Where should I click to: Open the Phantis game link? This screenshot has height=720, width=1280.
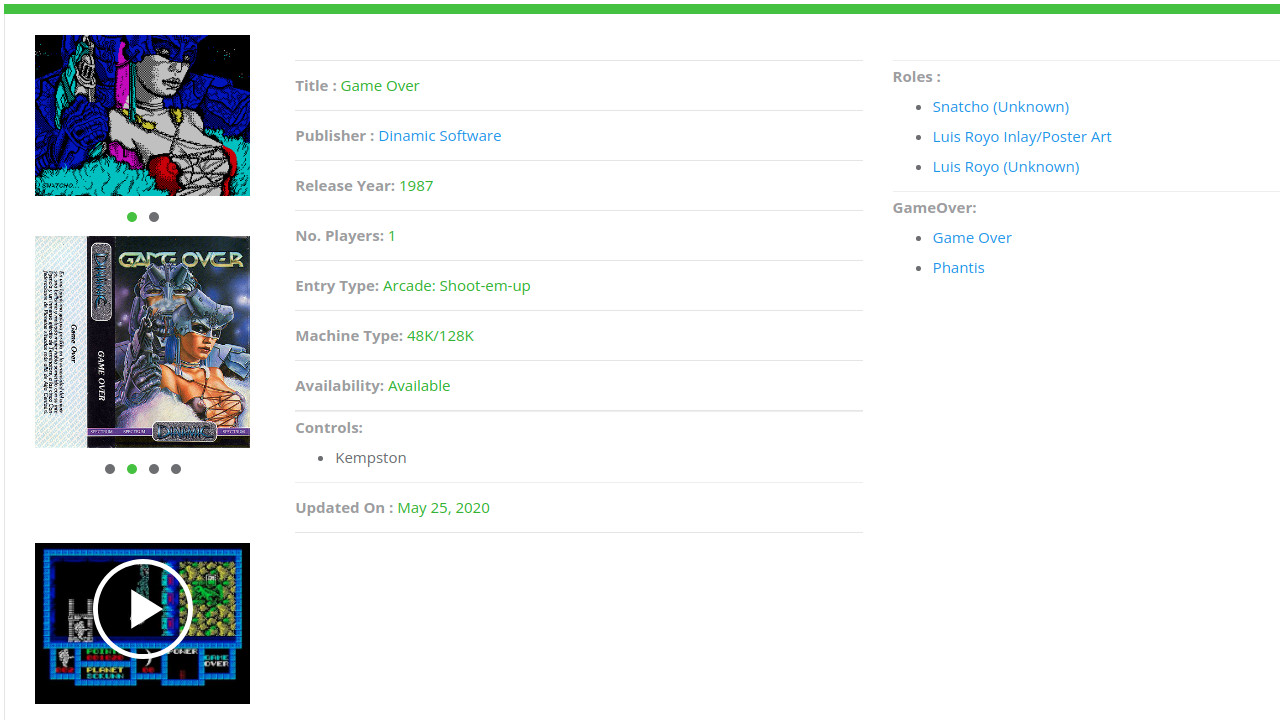pos(958,268)
